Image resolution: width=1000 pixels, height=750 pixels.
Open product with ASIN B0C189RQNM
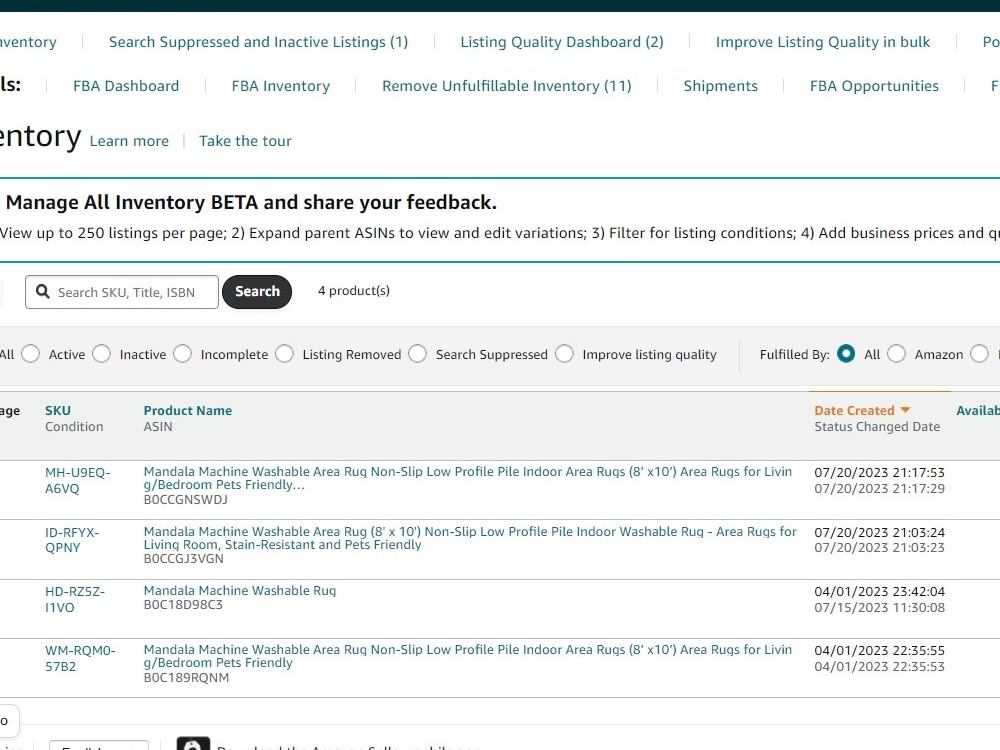tap(467, 656)
